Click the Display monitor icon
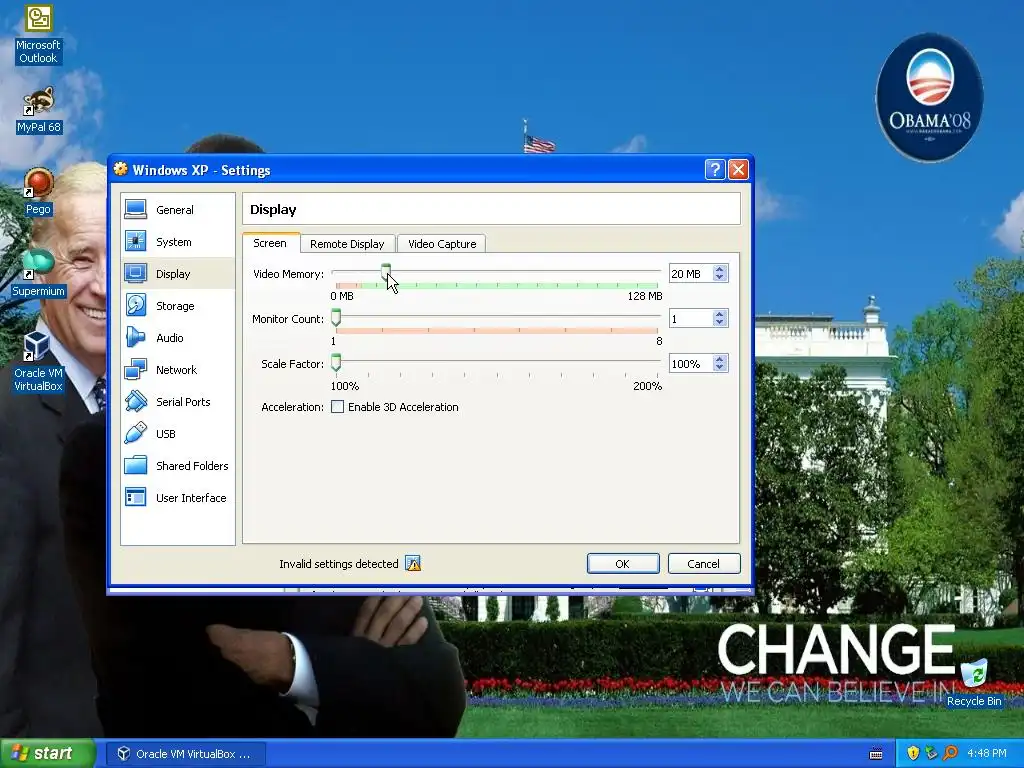The height and width of the screenshot is (768, 1024). [x=135, y=273]
